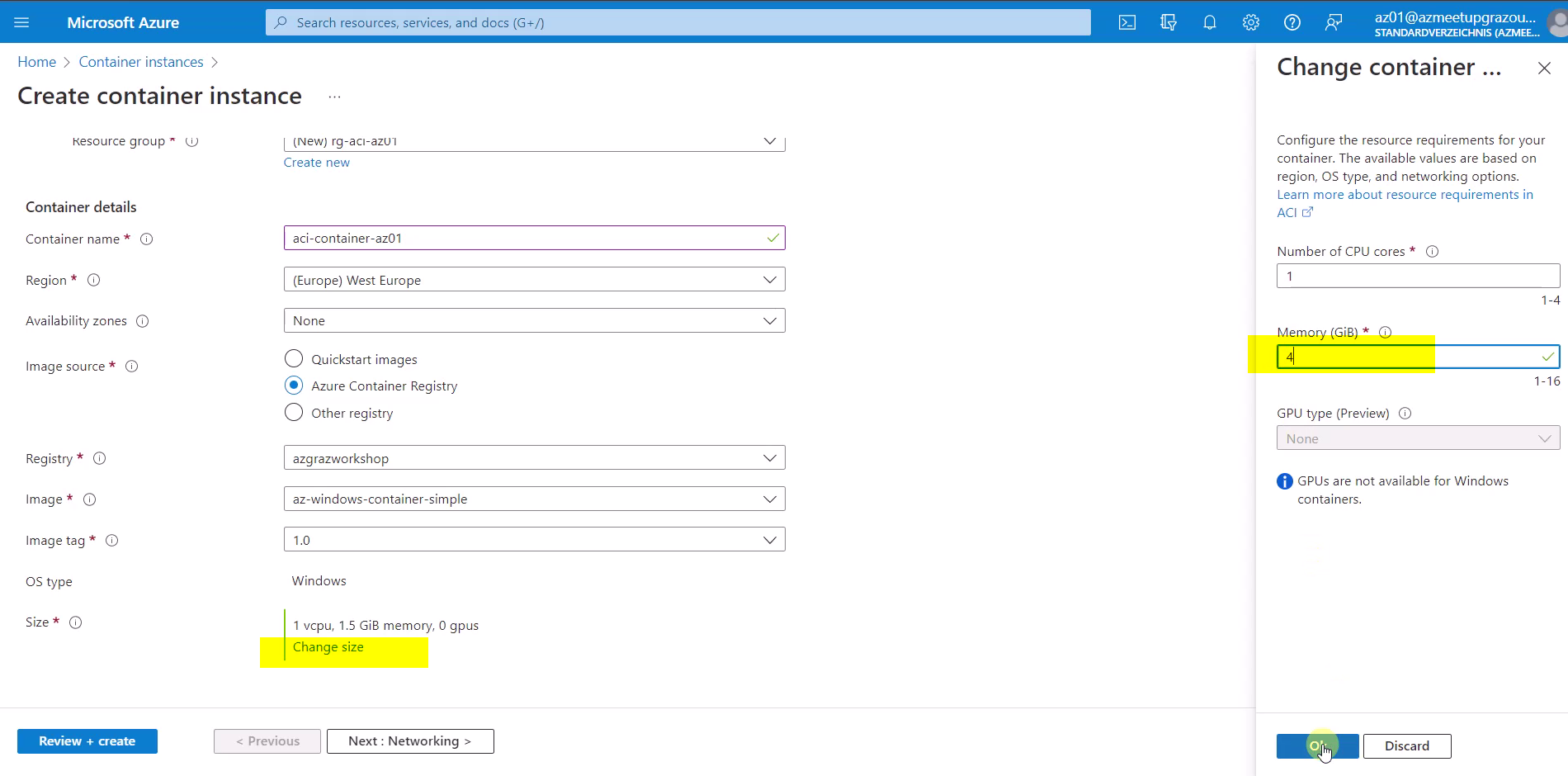Open the ellipsis menu beside Create container instance
The height and width of the screenshot is (776, 1568).
[x=334, y=97]
